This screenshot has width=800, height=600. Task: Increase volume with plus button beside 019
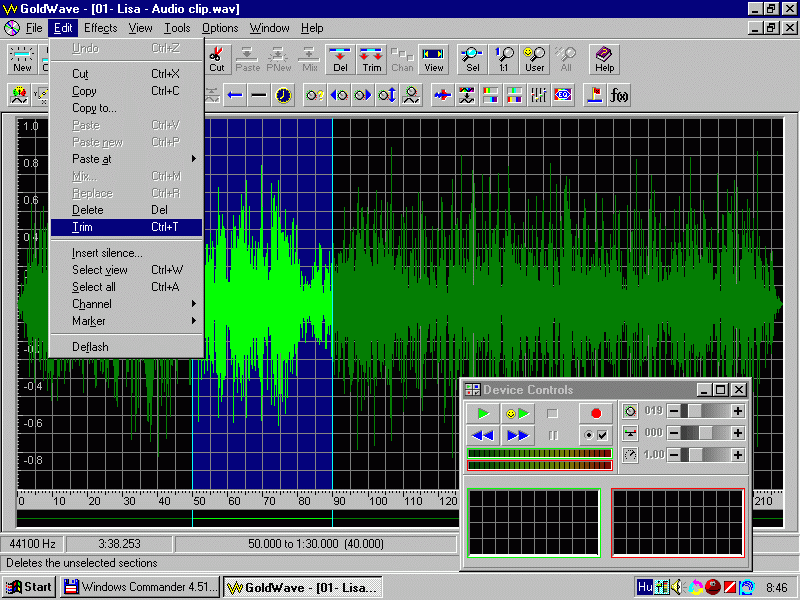(737, 411)
